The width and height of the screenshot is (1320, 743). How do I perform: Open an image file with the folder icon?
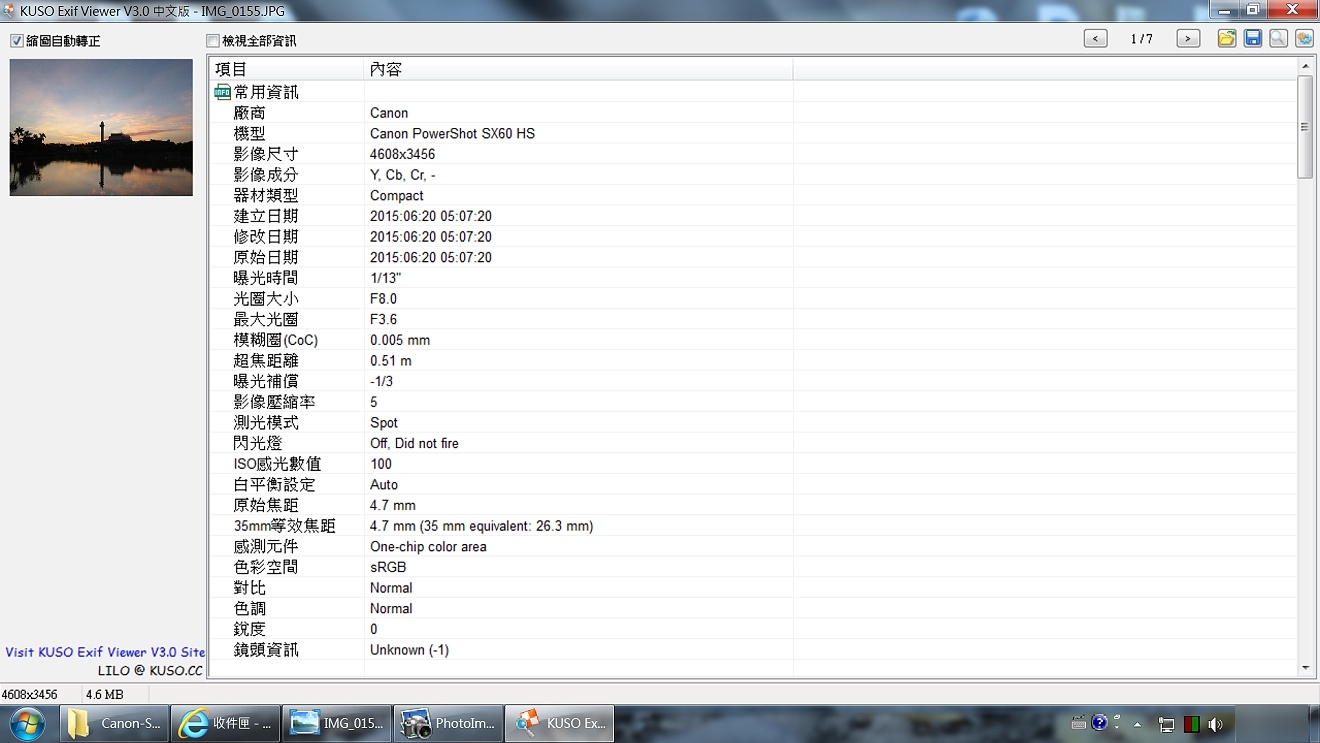pyautogui.click(x=1227, y=39)
